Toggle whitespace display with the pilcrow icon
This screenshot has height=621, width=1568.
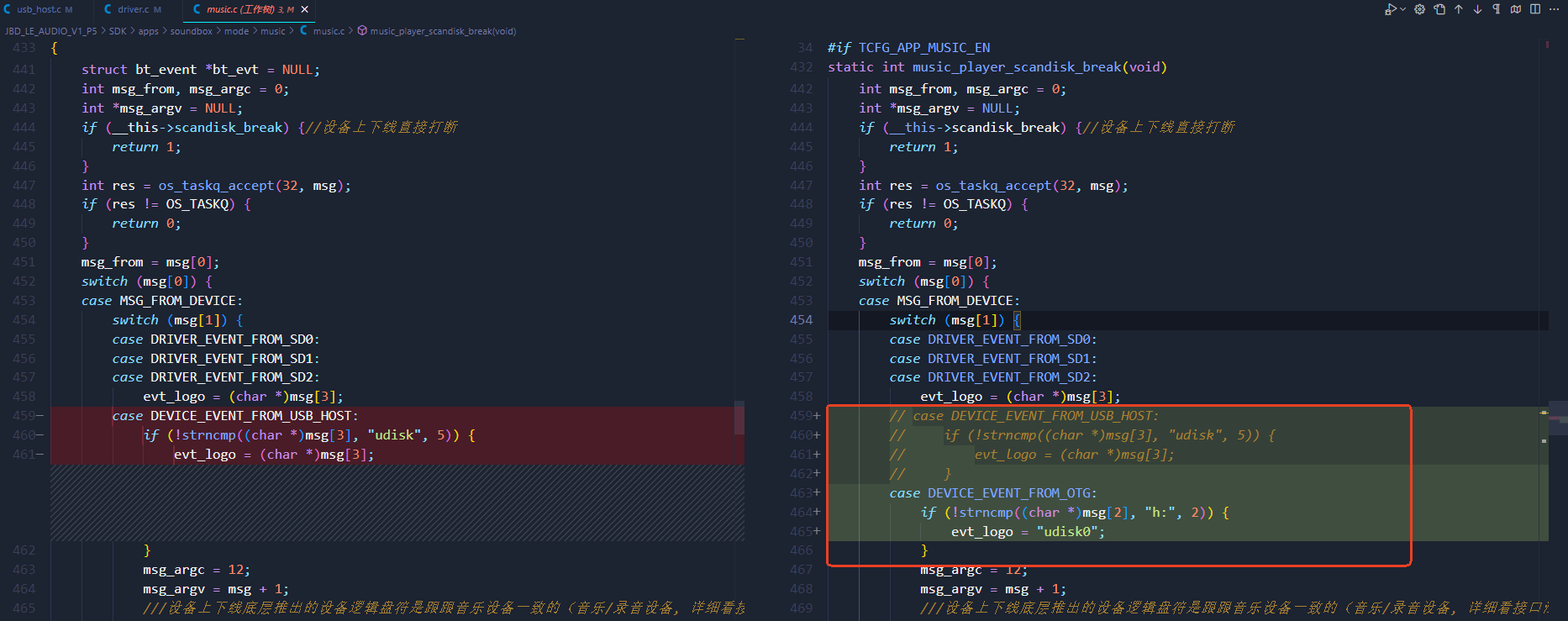click(x=1497, y=9)
